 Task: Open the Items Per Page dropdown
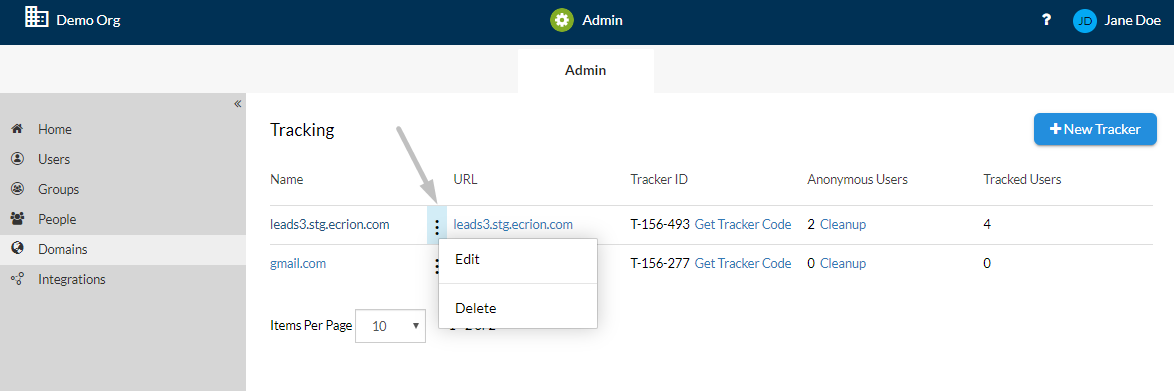tap(390, 326)
